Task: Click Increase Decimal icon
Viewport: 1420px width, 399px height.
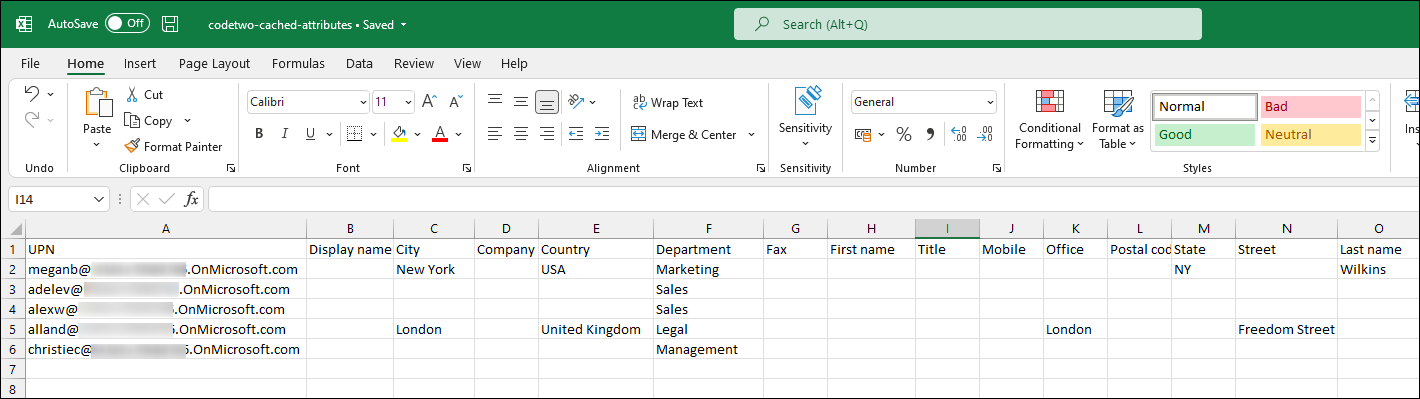Action: coord(959,134)
